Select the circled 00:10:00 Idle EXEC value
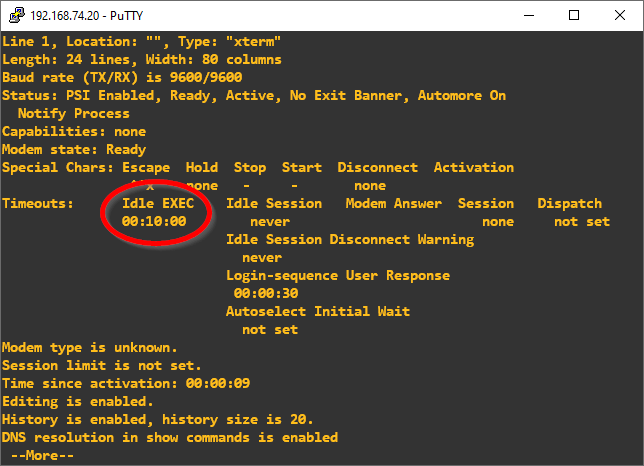 tap(154, 222)
